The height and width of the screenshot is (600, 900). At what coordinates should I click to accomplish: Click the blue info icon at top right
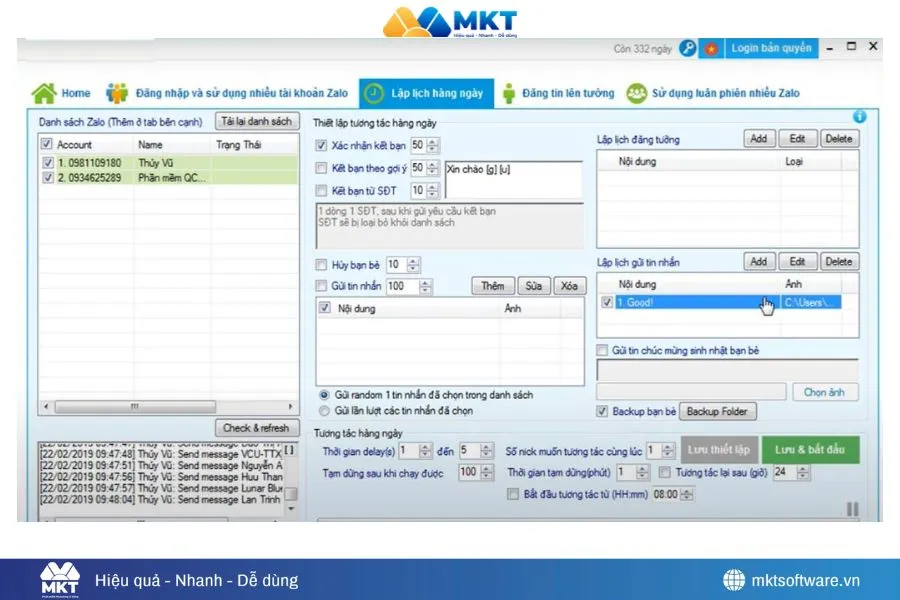[x=859, y=117]
